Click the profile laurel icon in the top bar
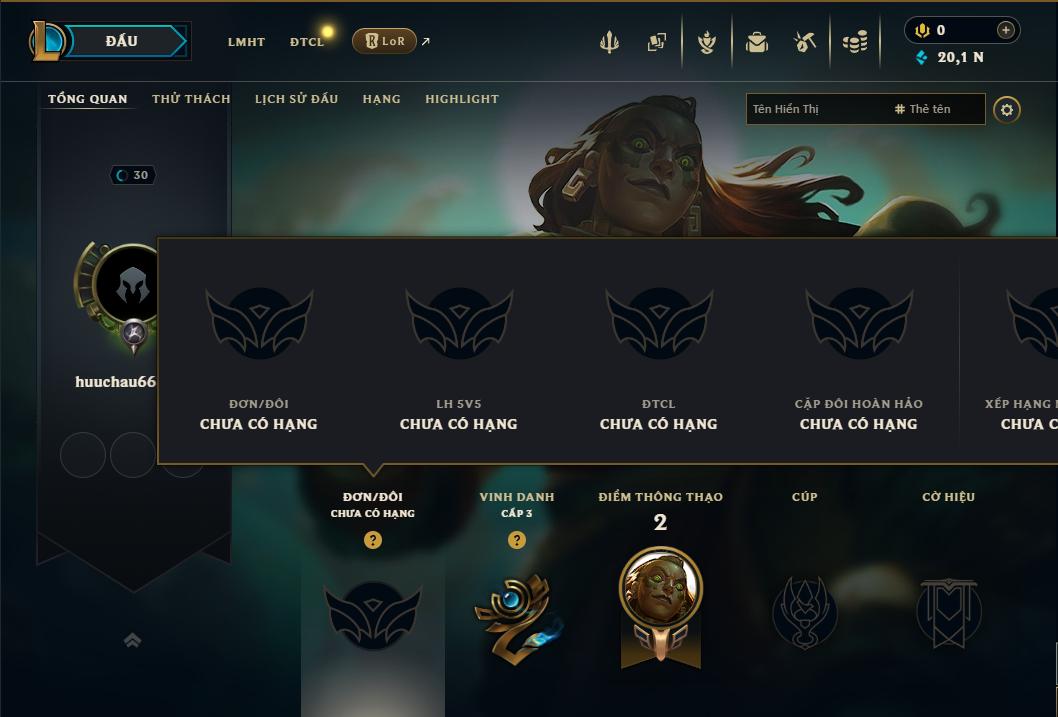 (706, 42)
